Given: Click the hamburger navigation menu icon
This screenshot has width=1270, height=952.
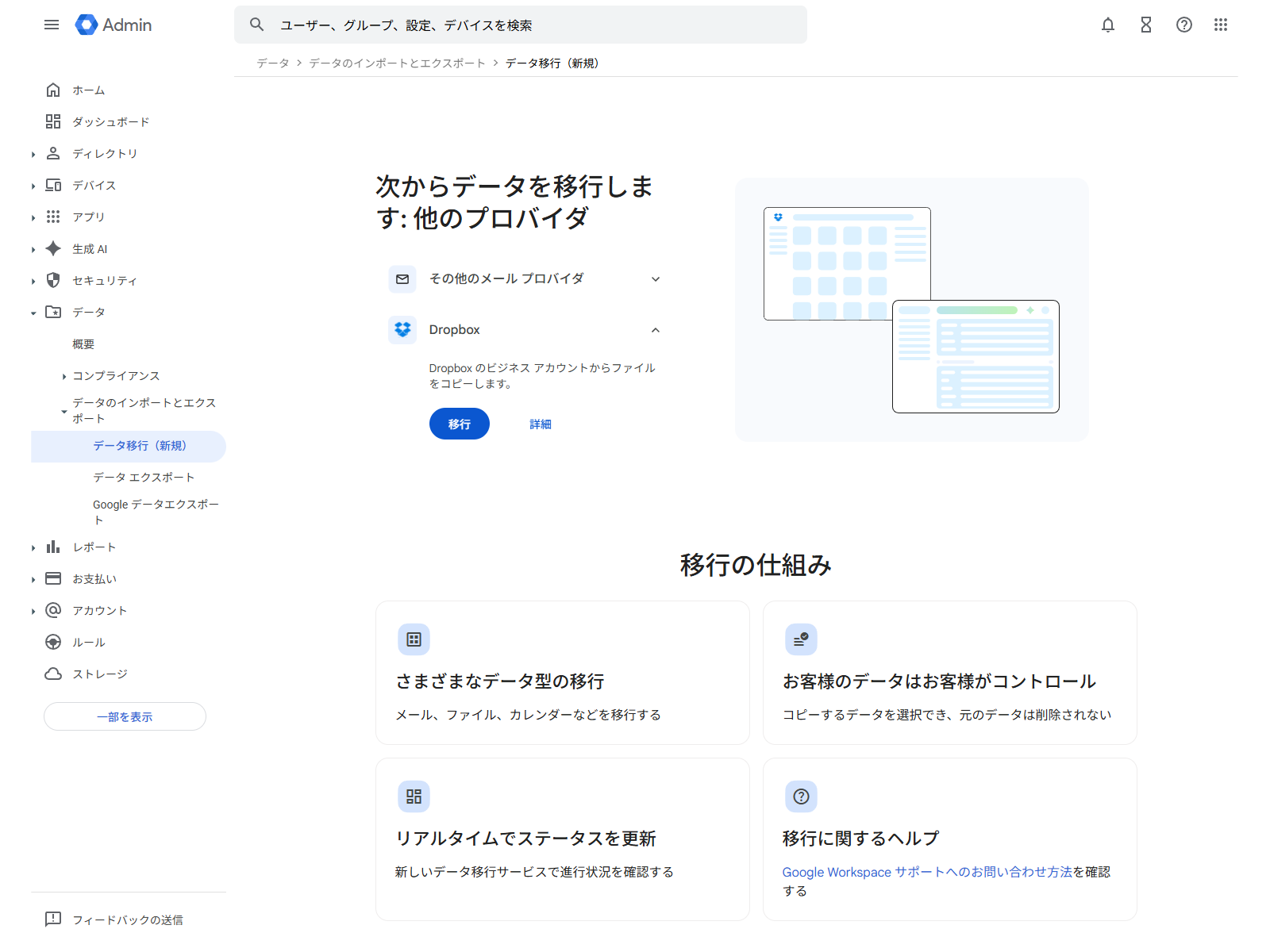Looking at the screenshot, I should (x=52, y=25).
